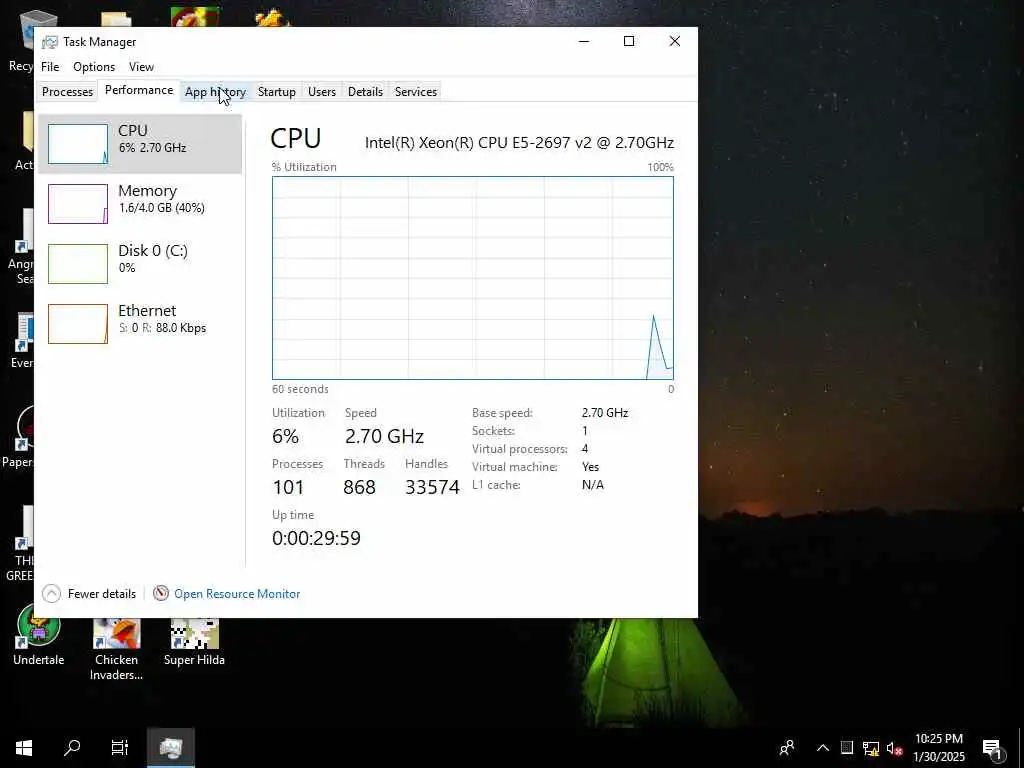Select the Super Hilda desktop shortcut

[194, 641]
